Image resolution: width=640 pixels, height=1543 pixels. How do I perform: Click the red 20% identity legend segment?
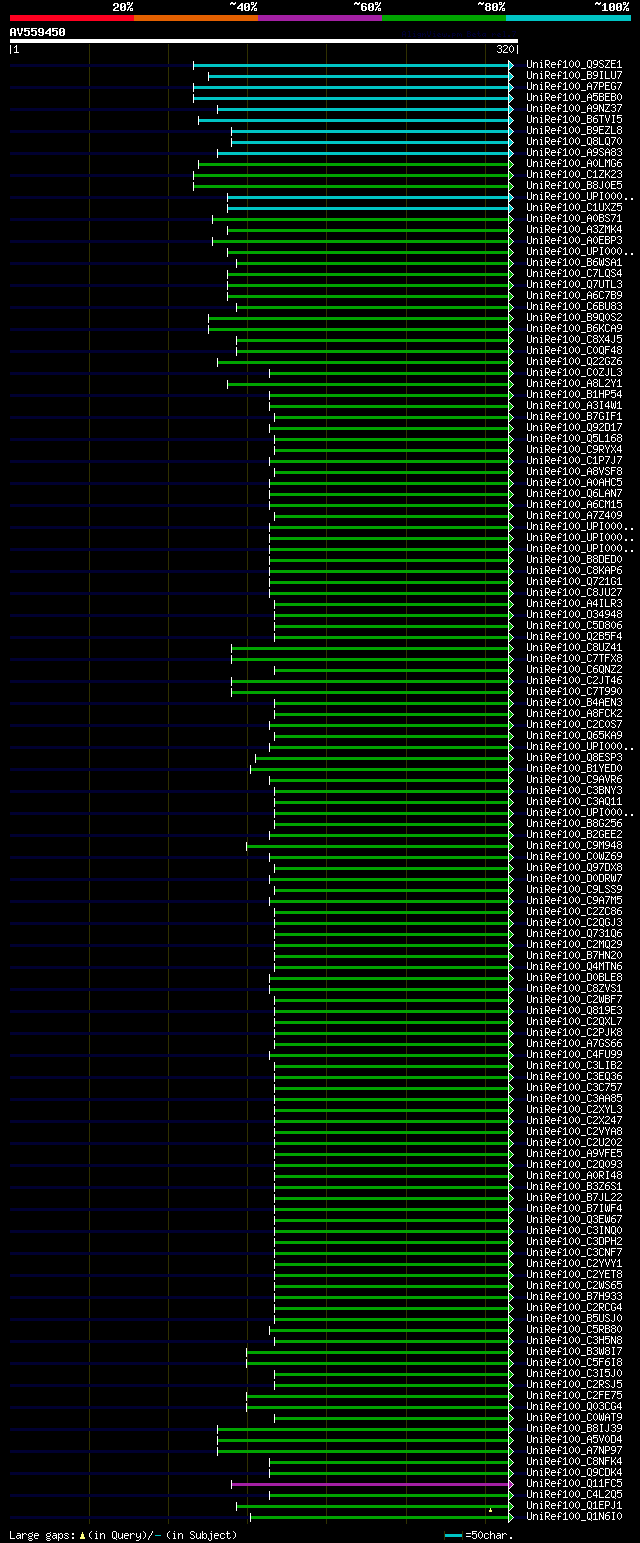(x=72, y=18)
